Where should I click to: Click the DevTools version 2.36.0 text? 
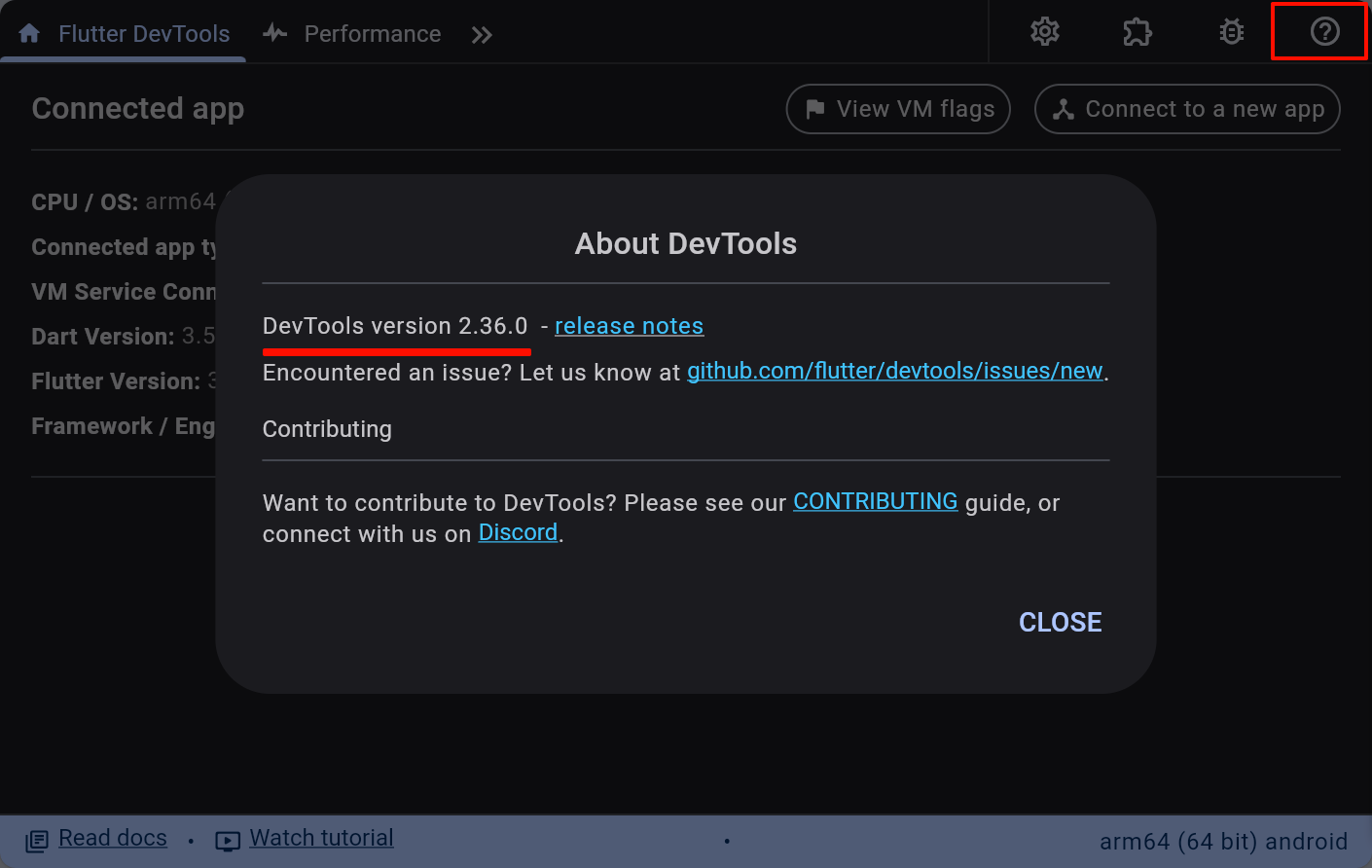point(395,326)
